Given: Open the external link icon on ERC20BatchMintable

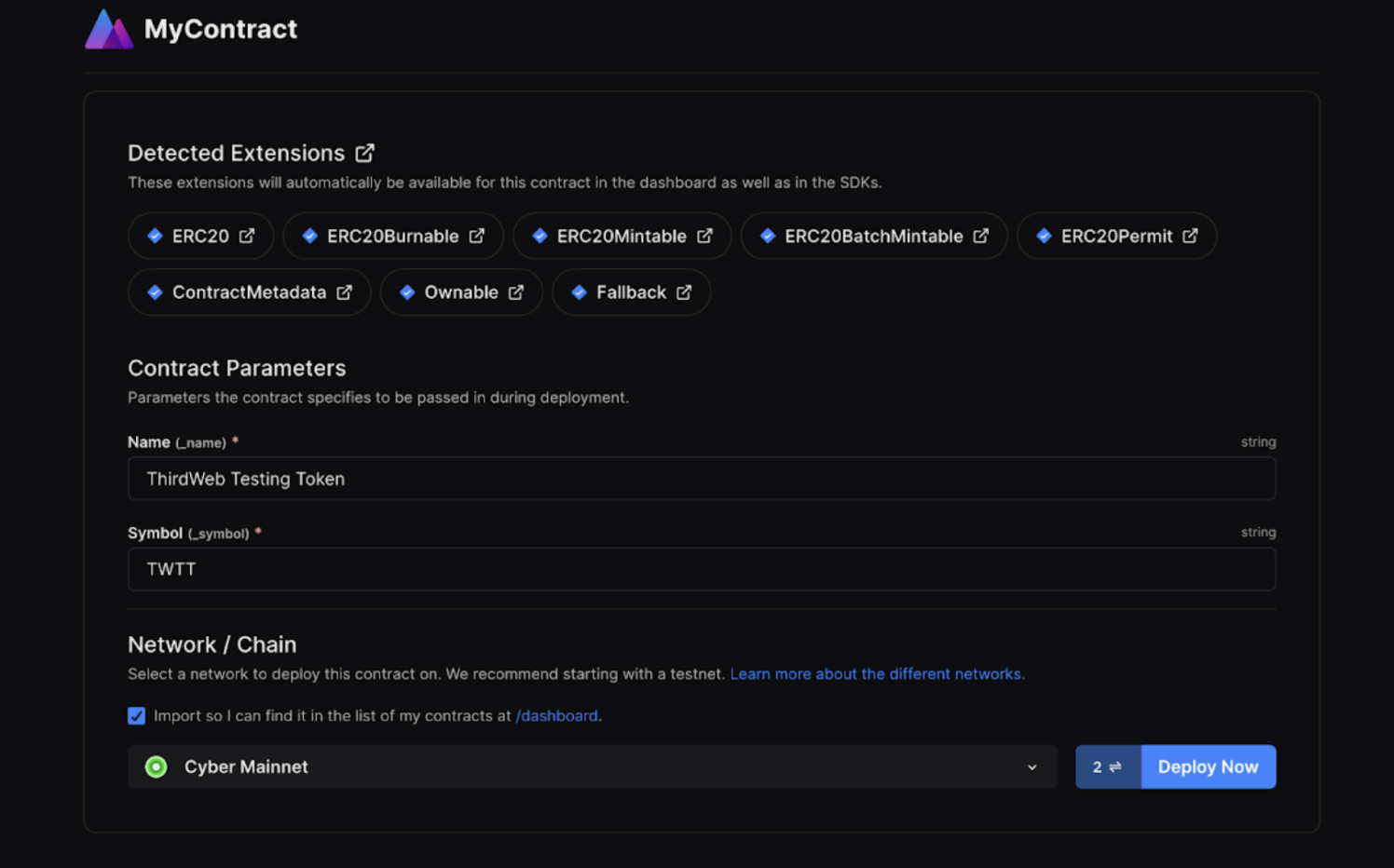Looking at the screenshot, I should pyautogui.click(x=981, y=237).
